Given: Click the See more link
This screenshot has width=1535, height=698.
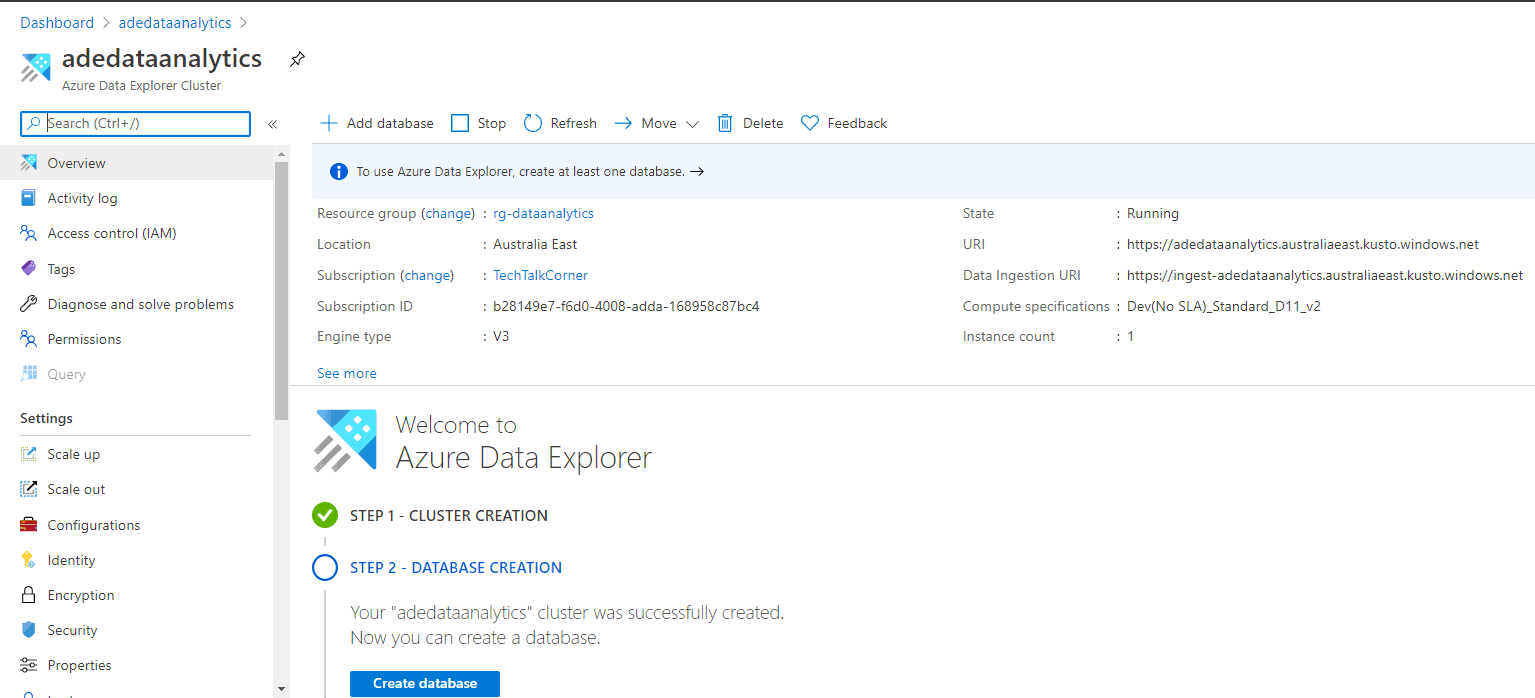Looking at the screenshot, I should click(x=347, y=373).
